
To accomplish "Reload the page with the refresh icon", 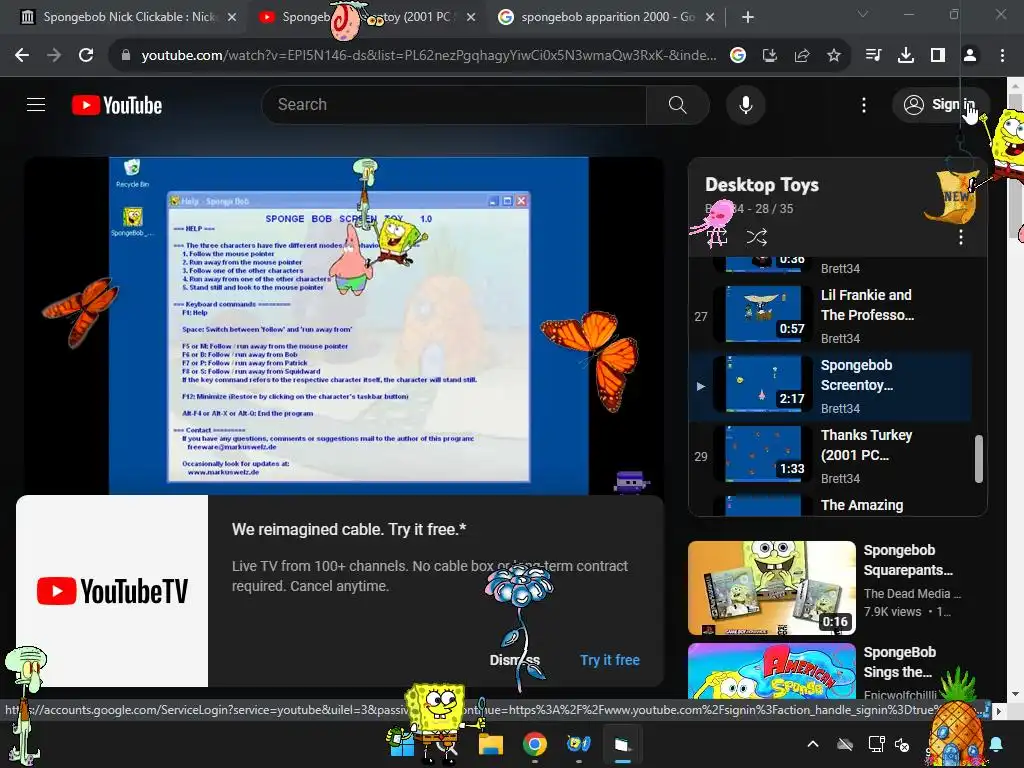I will (86, 56).
